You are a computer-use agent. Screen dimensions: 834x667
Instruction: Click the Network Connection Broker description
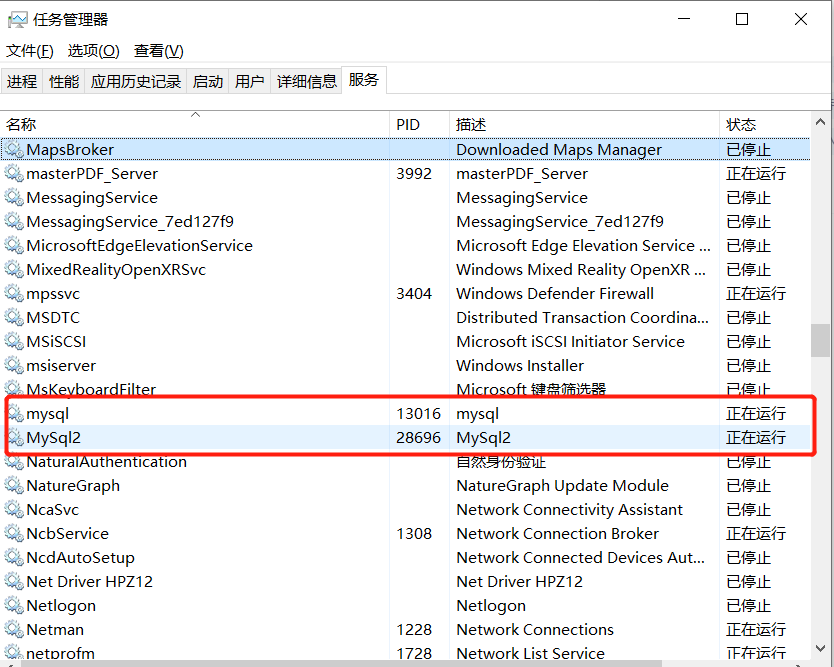pos(557,533)
